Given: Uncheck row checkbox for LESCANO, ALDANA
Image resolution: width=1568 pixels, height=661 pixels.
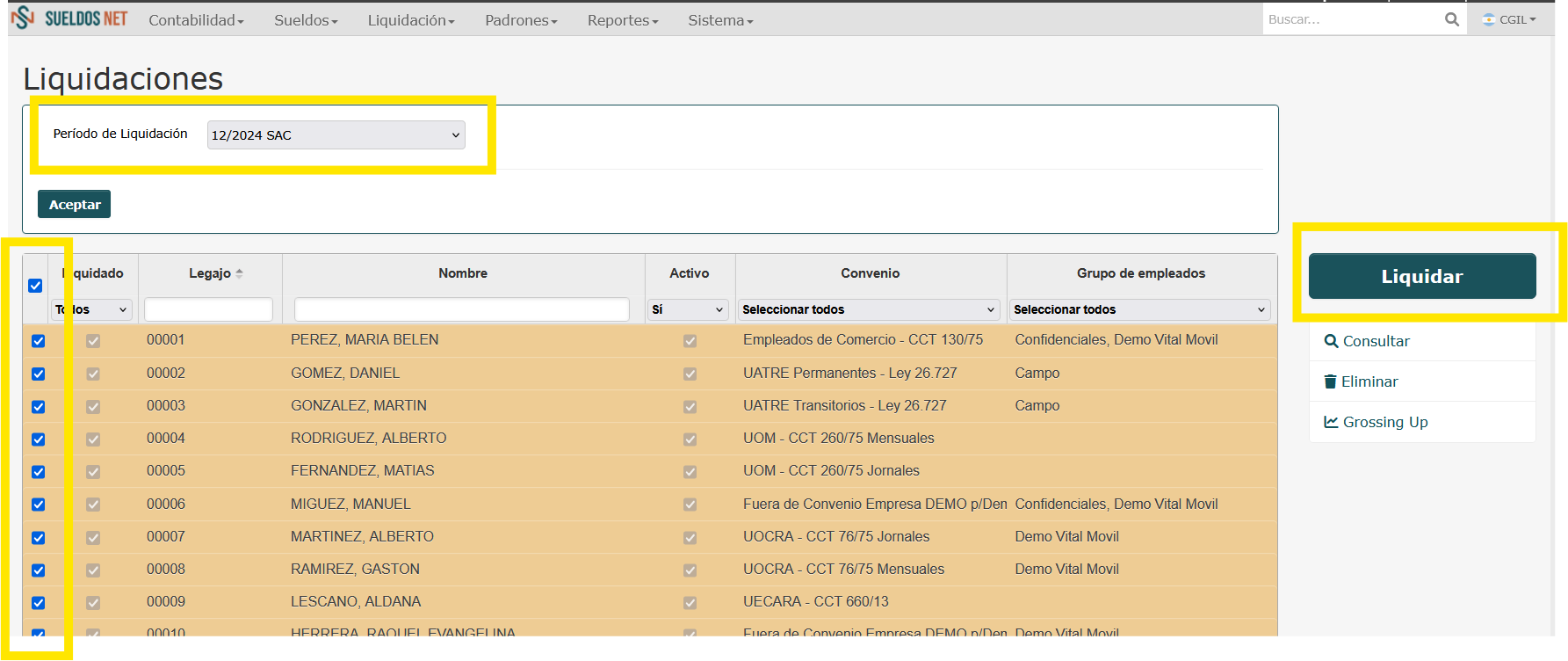Looking at the screenshot, I should coord(38,603).
